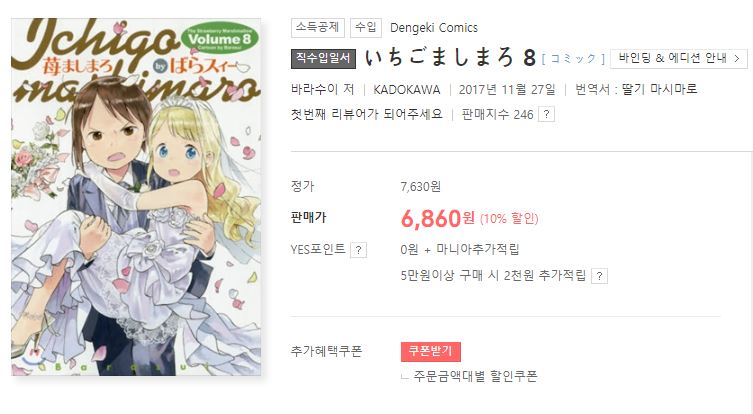The height and width of the screenshot is (414, 753).
Task: Click the 직수입일서 badge
Action: coord(323,59)
